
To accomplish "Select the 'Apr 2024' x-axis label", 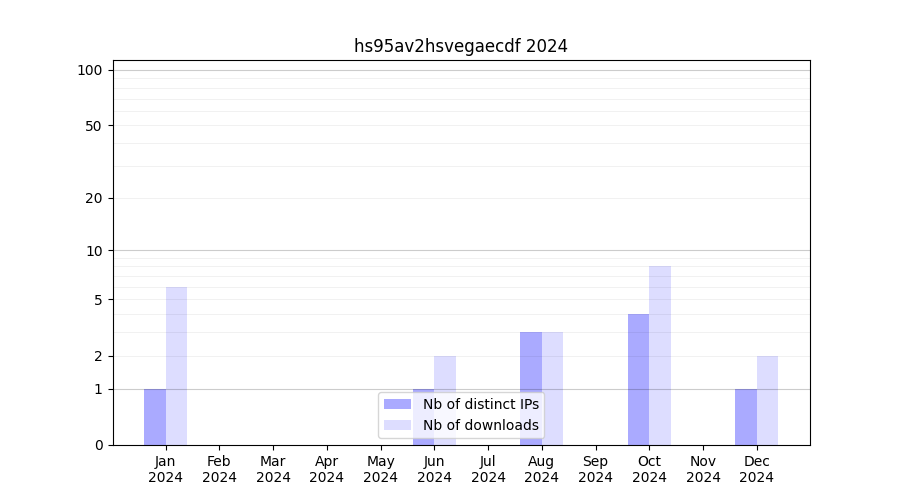I will point(327,469).
